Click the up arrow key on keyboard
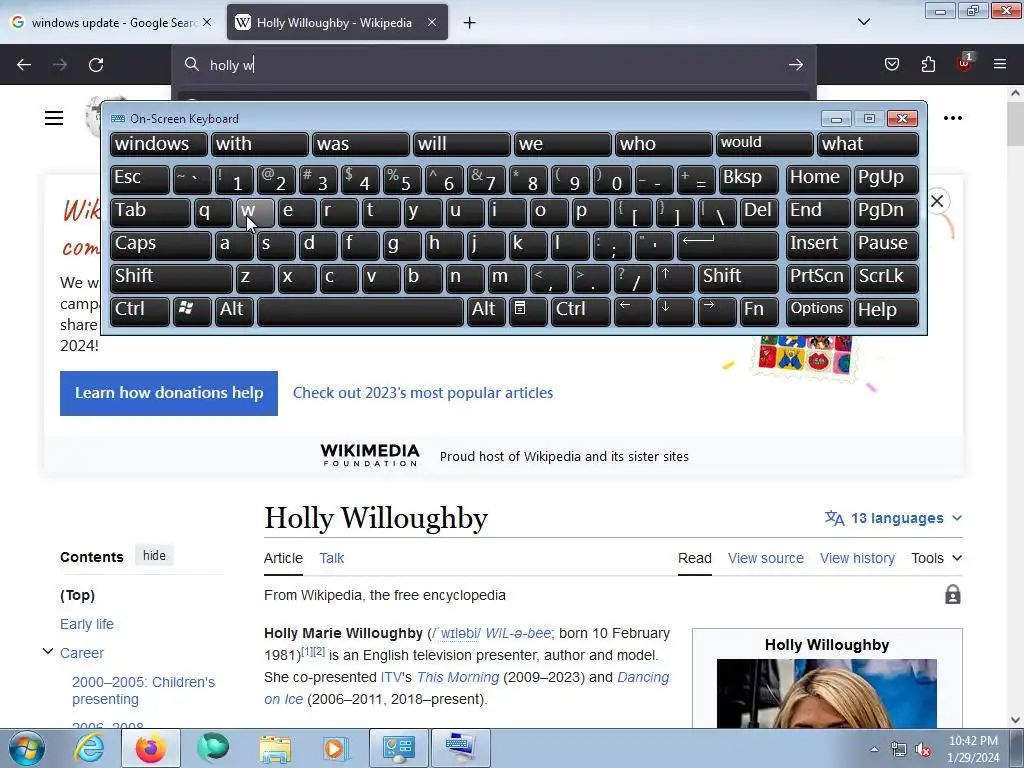 pyautogui.click(x=675, y=278)
